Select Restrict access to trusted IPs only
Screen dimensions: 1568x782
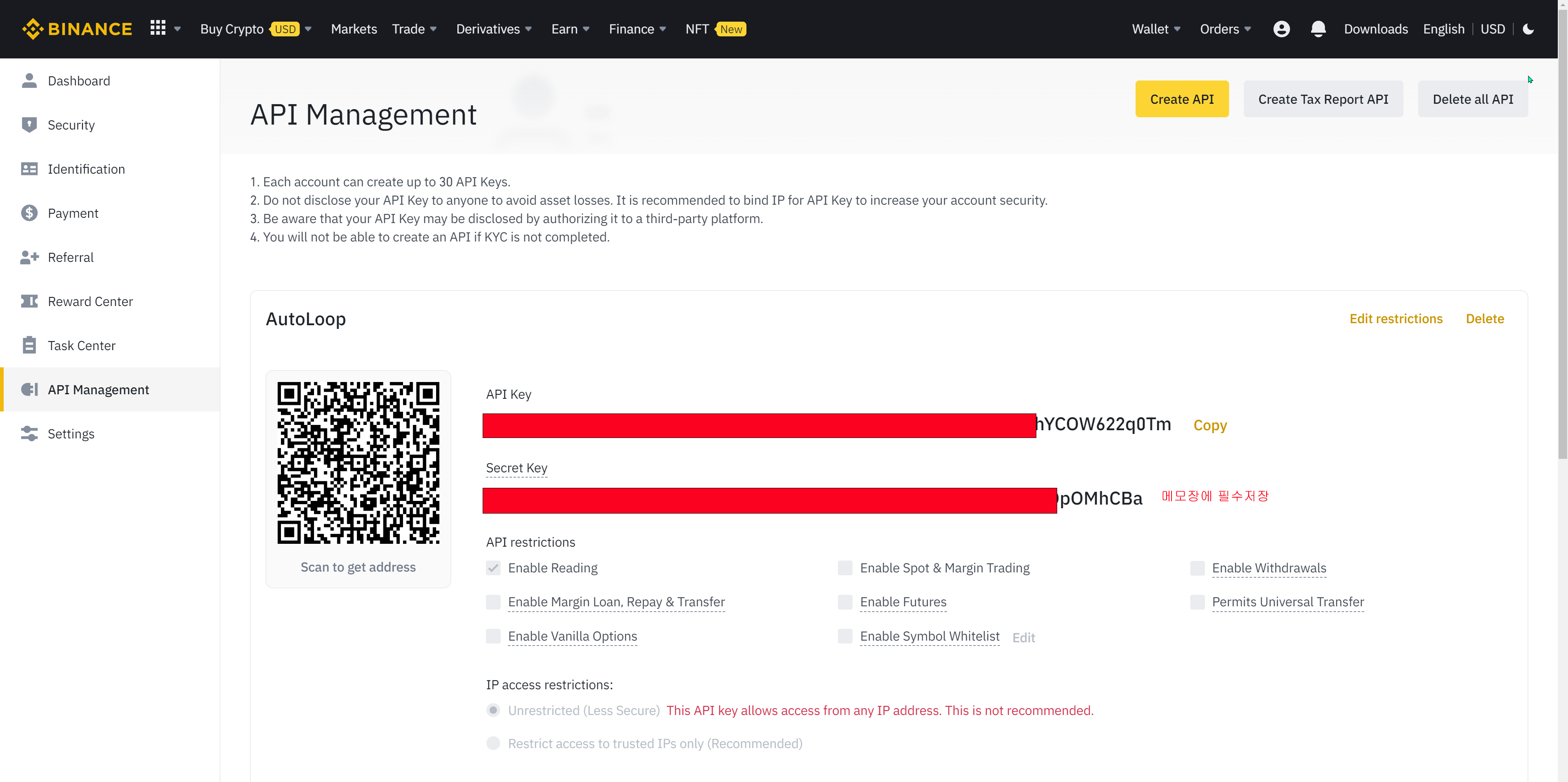(493, 744)
